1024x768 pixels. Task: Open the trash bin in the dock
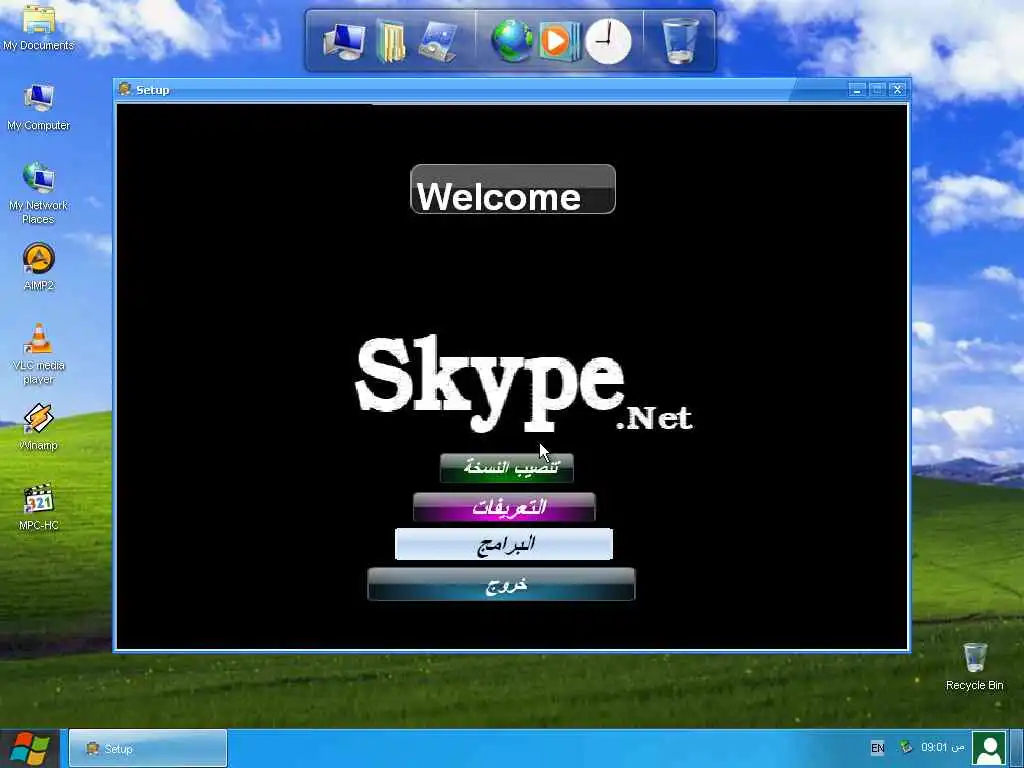click(x=680, y=41)
